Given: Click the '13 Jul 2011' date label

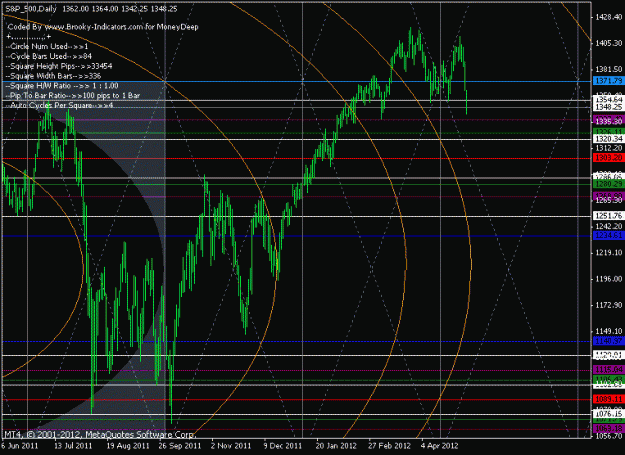Looking at the screenshot, I should coord(73,445).
